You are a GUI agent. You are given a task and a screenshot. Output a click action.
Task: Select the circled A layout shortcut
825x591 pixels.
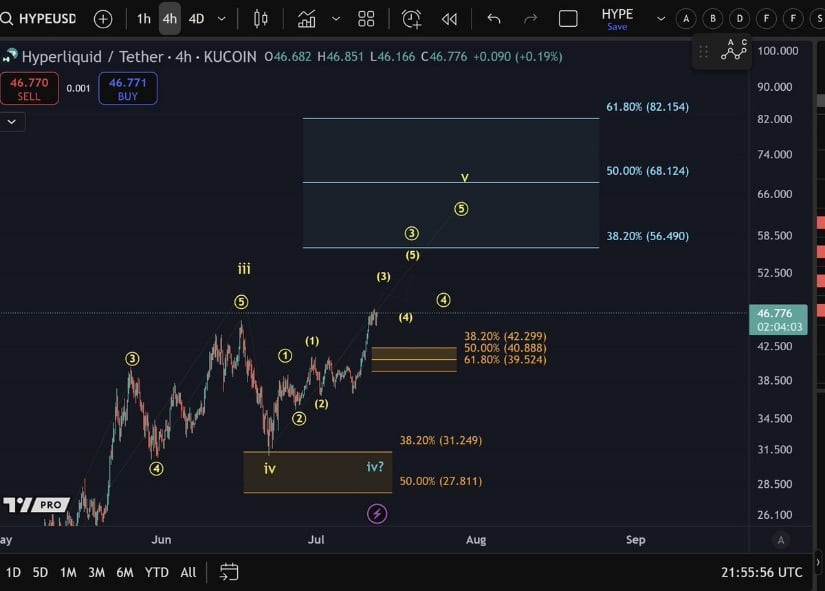point(686,19)
